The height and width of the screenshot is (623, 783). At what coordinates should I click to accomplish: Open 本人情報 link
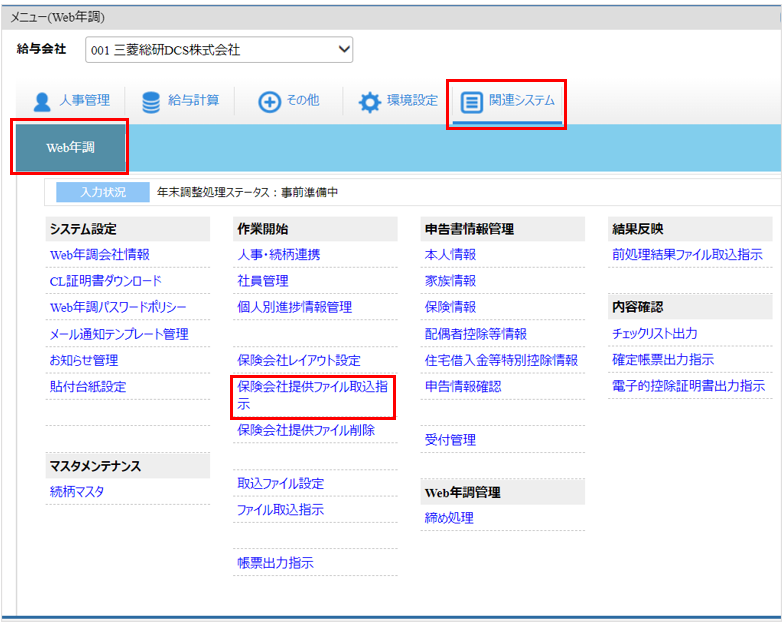coord(450,255)
